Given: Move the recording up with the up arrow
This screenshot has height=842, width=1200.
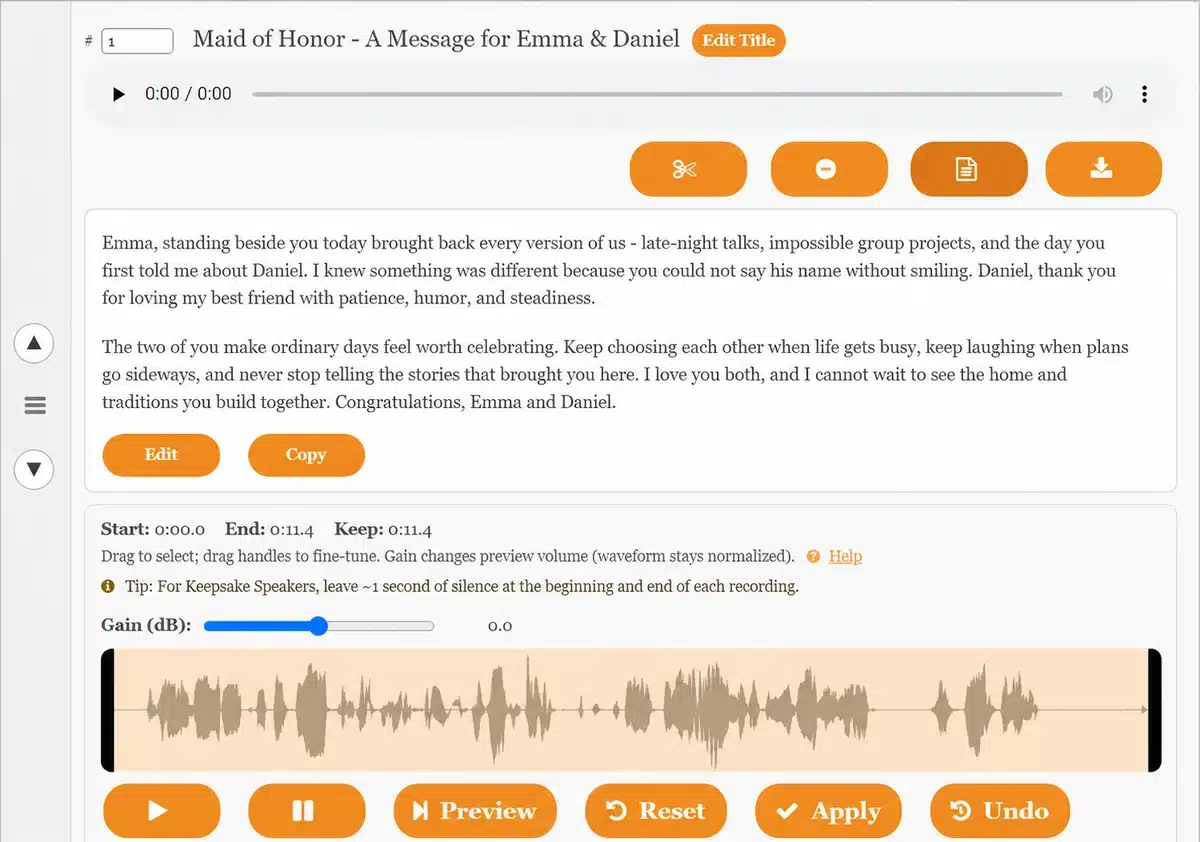Looking at the screenshot, I should click(x=34, y=343).
